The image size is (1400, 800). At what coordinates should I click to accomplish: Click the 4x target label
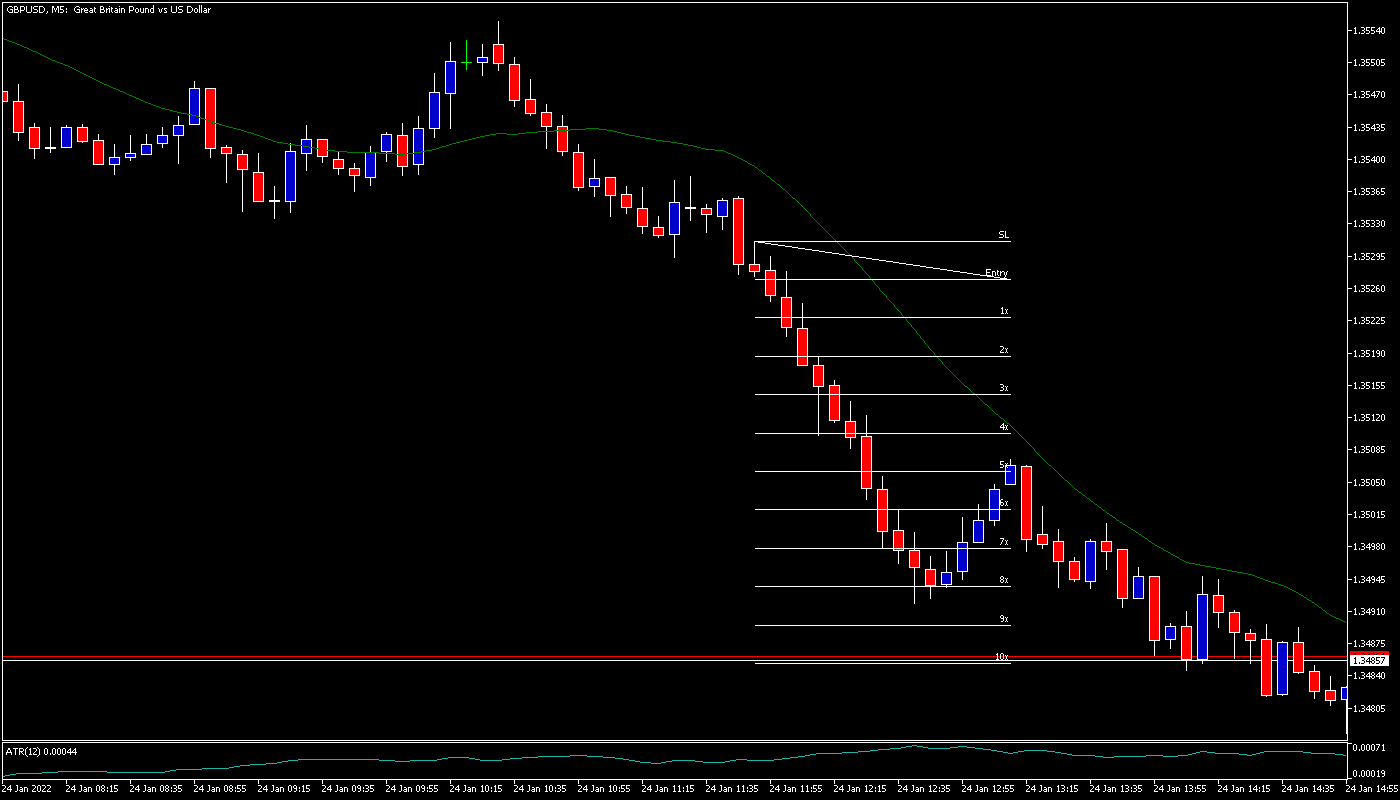click(1004, 427)
